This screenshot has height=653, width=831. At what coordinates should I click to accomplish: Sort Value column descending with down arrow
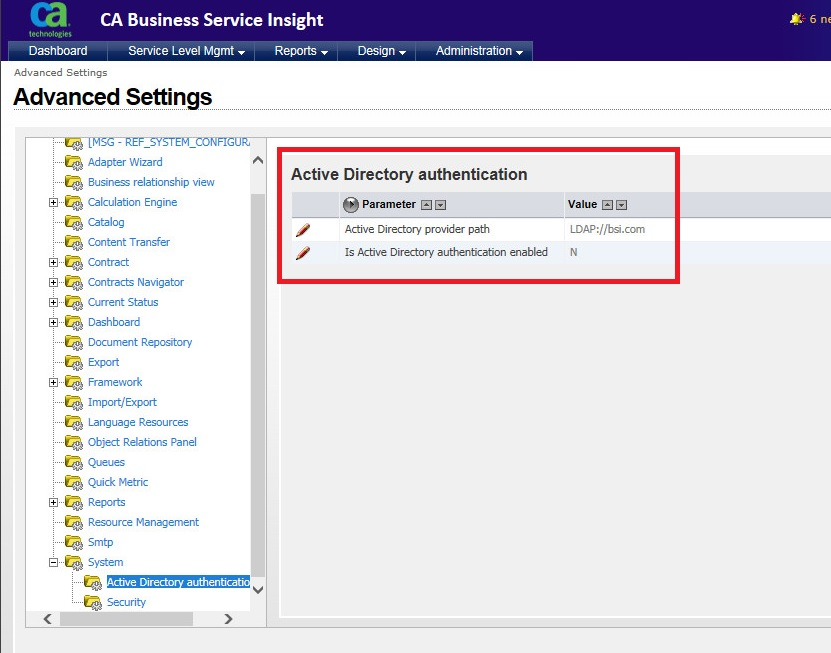click(x=621, y=205)
